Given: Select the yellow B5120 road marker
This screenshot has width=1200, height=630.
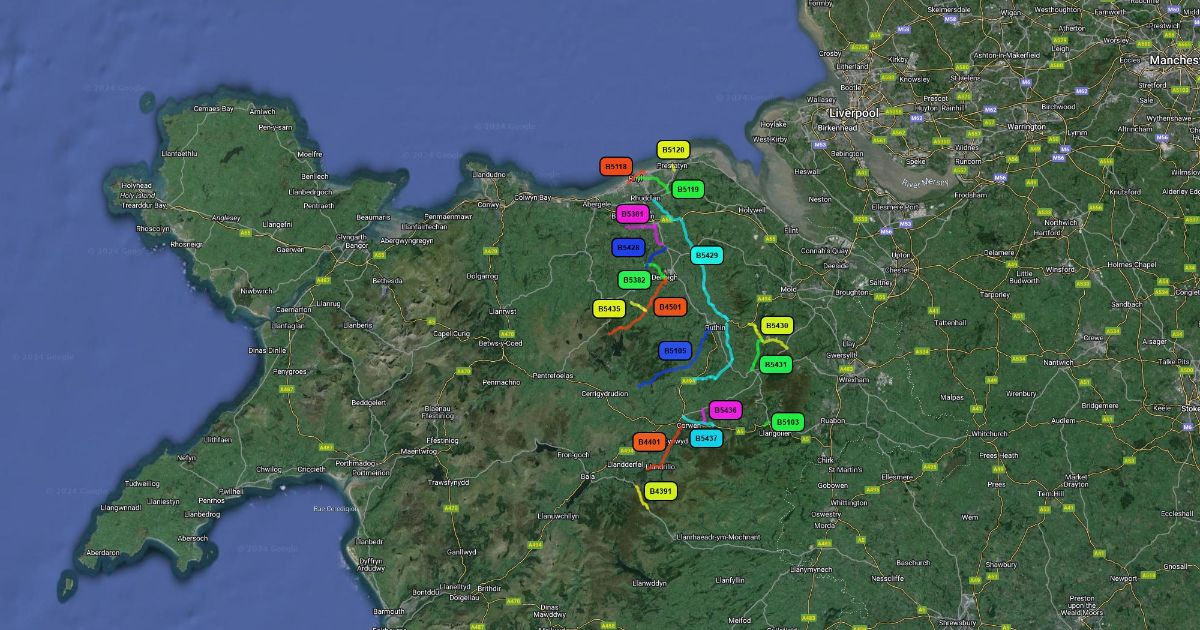Looking at the screenshot, I should pyautogui.click(x=673, y=150).
